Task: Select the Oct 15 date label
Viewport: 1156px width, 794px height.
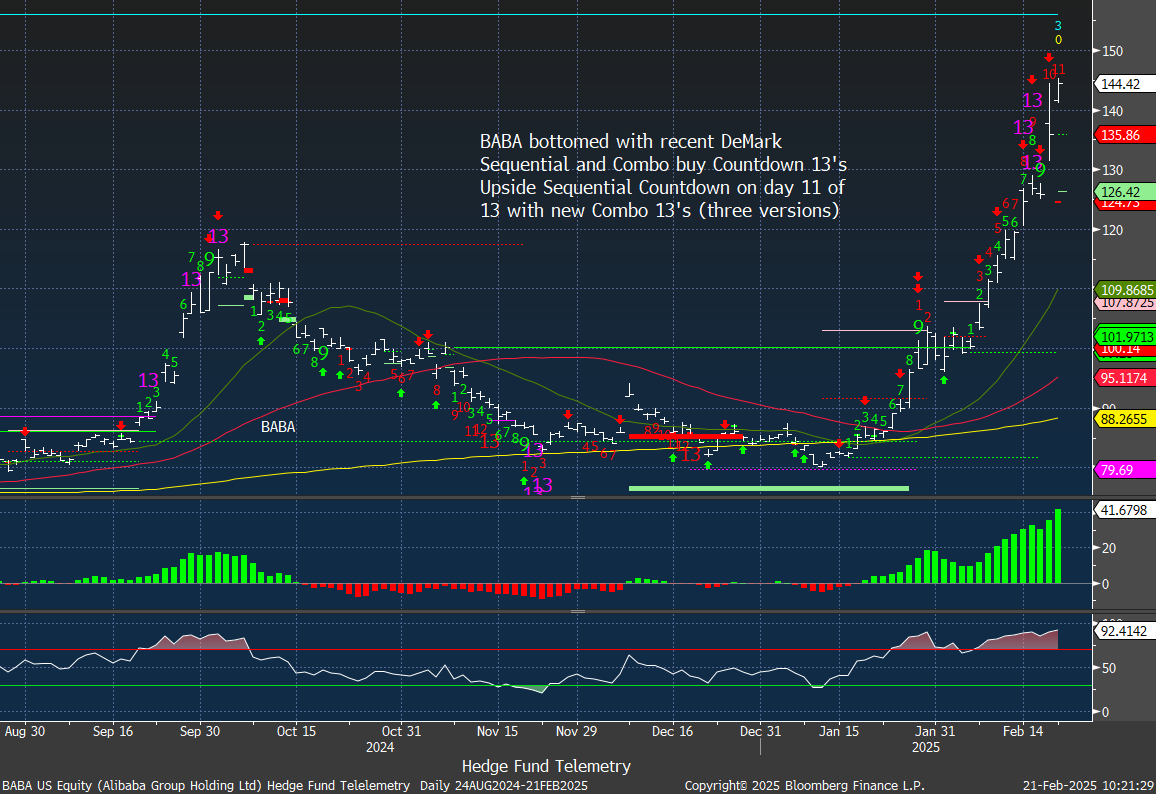Action: point(296,731)
